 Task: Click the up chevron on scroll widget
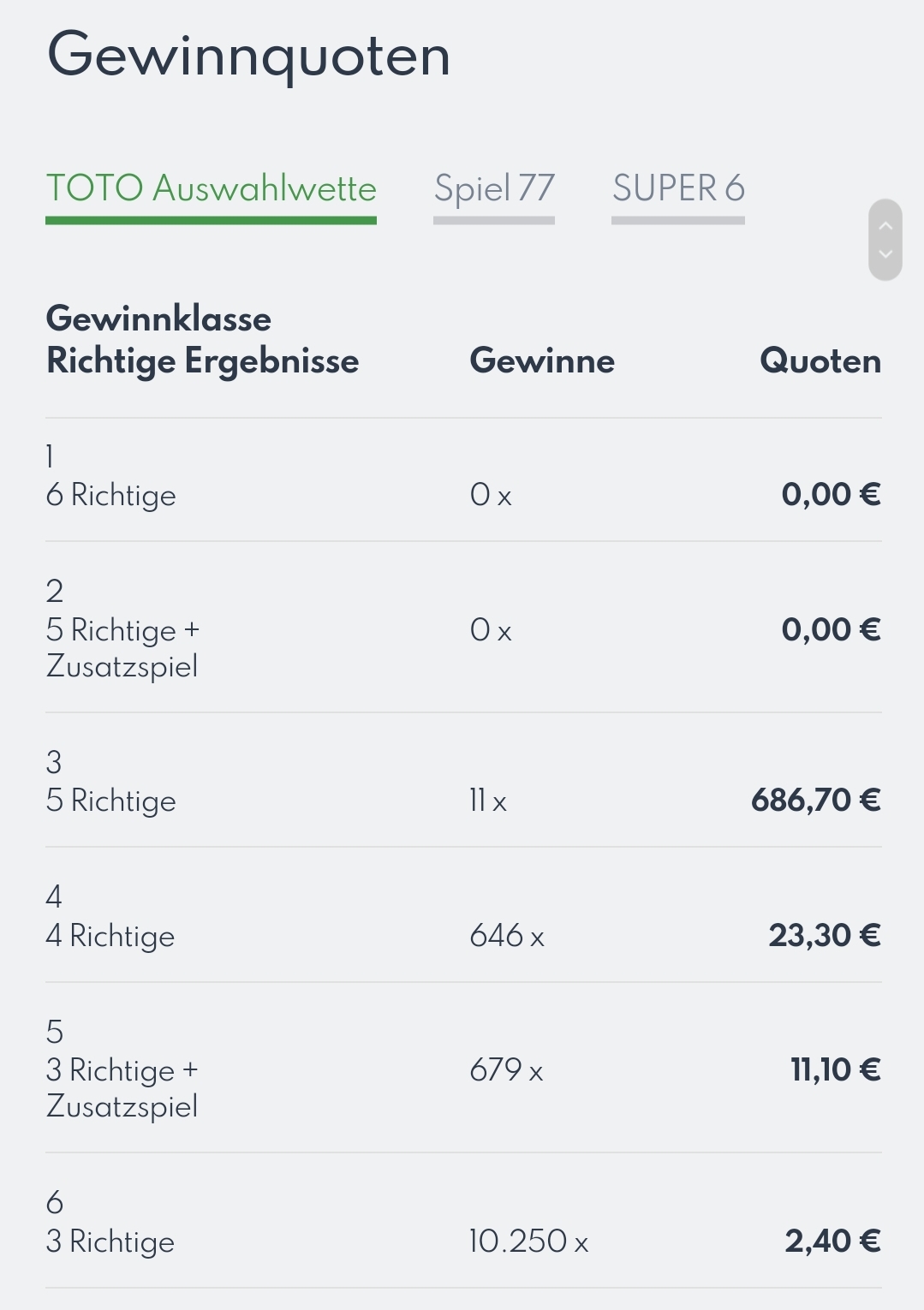point(885,226)
